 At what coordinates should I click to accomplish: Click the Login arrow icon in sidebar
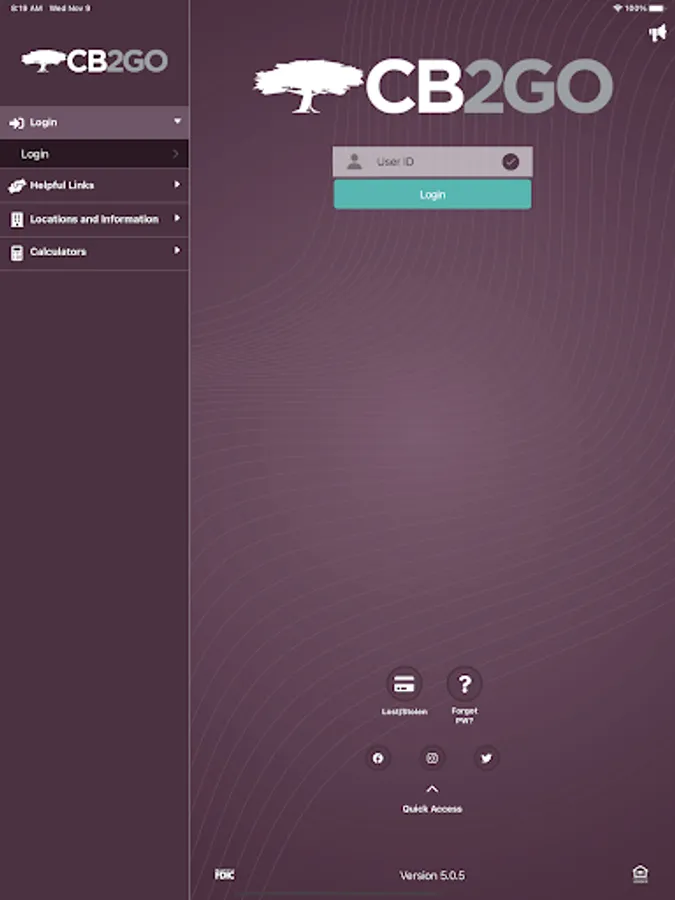pyautogui.click(x=17, y=123)
